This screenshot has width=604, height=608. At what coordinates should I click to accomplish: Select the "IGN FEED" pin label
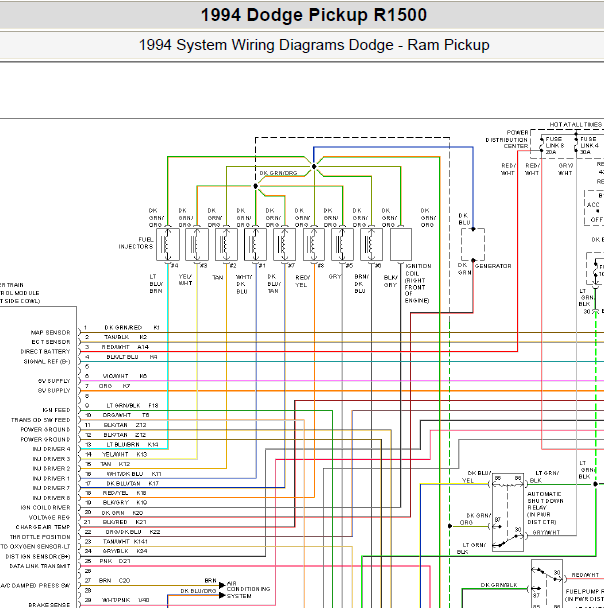(x=56, y=410)
